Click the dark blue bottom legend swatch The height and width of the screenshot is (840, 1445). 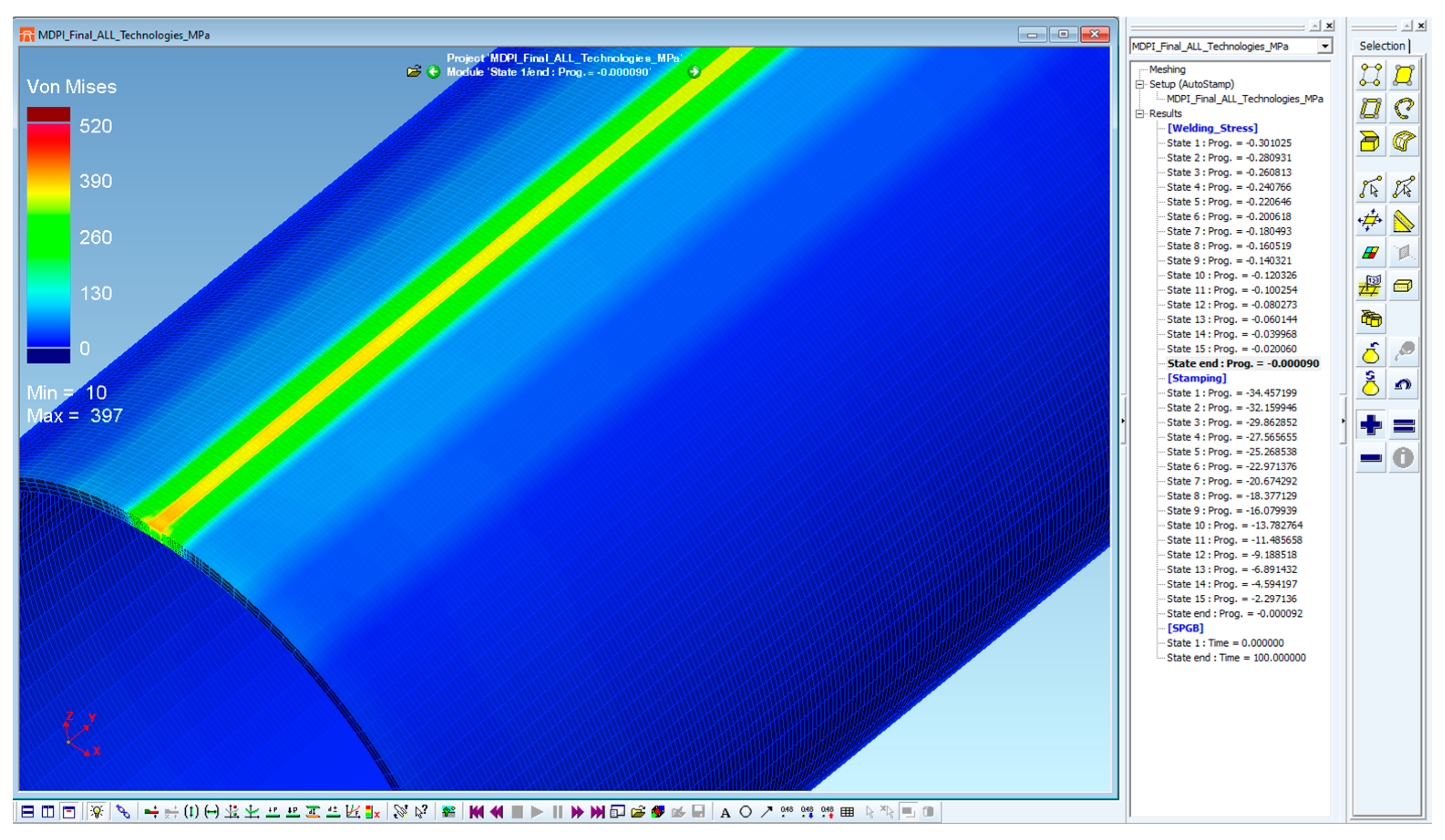(49, 356)
